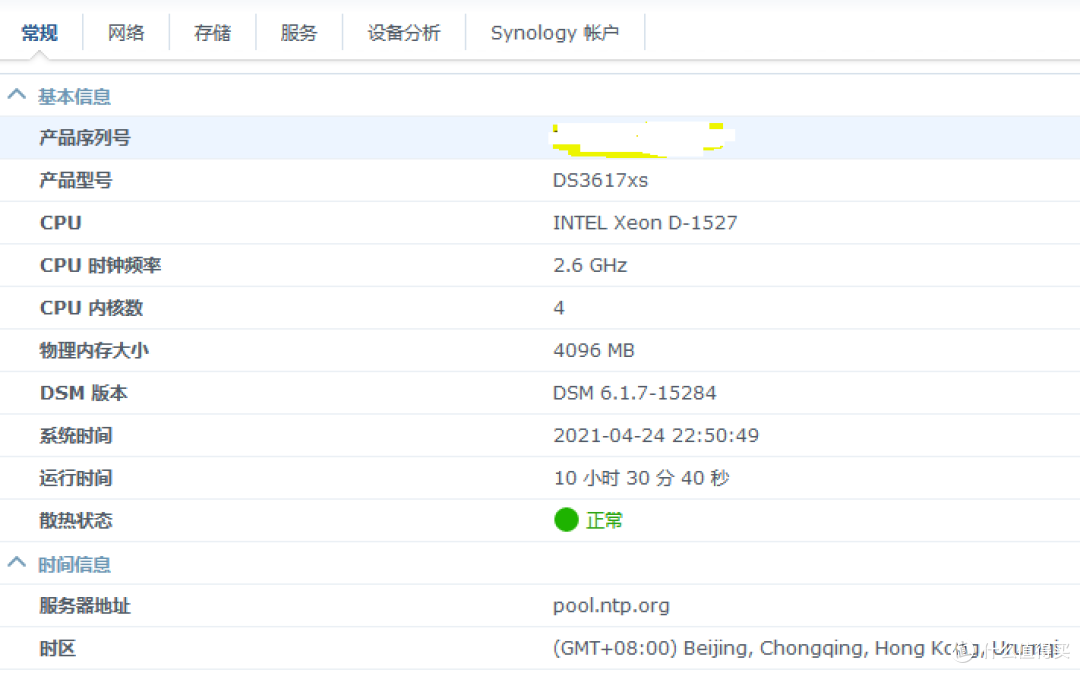Screen dimensions: 1080x673
Task: Click the pool.ntp.org server address
Action: 611,606
